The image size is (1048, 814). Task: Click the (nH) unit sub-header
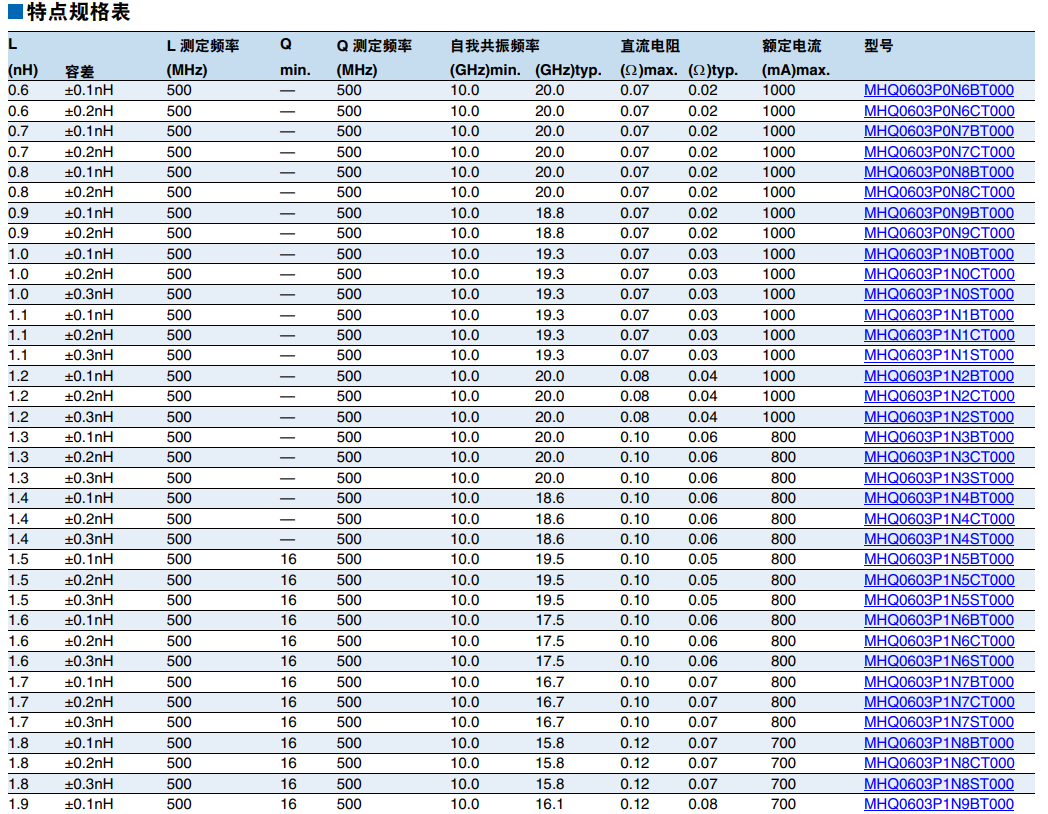[x=23, y=70]
